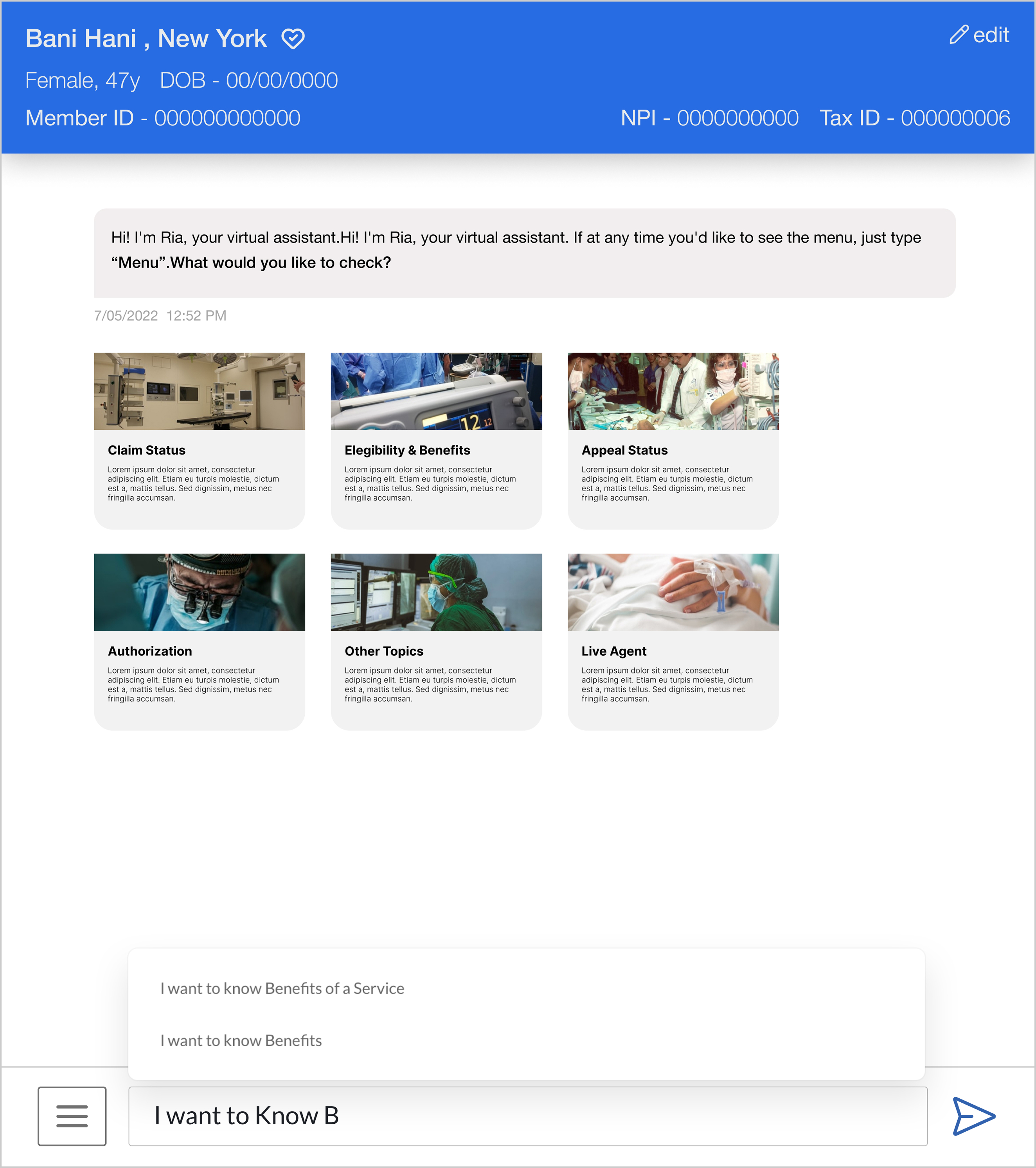Screen dimensions: 1036x1168
Task: Click the Authorization card image
Action: (x=199, y=592)
